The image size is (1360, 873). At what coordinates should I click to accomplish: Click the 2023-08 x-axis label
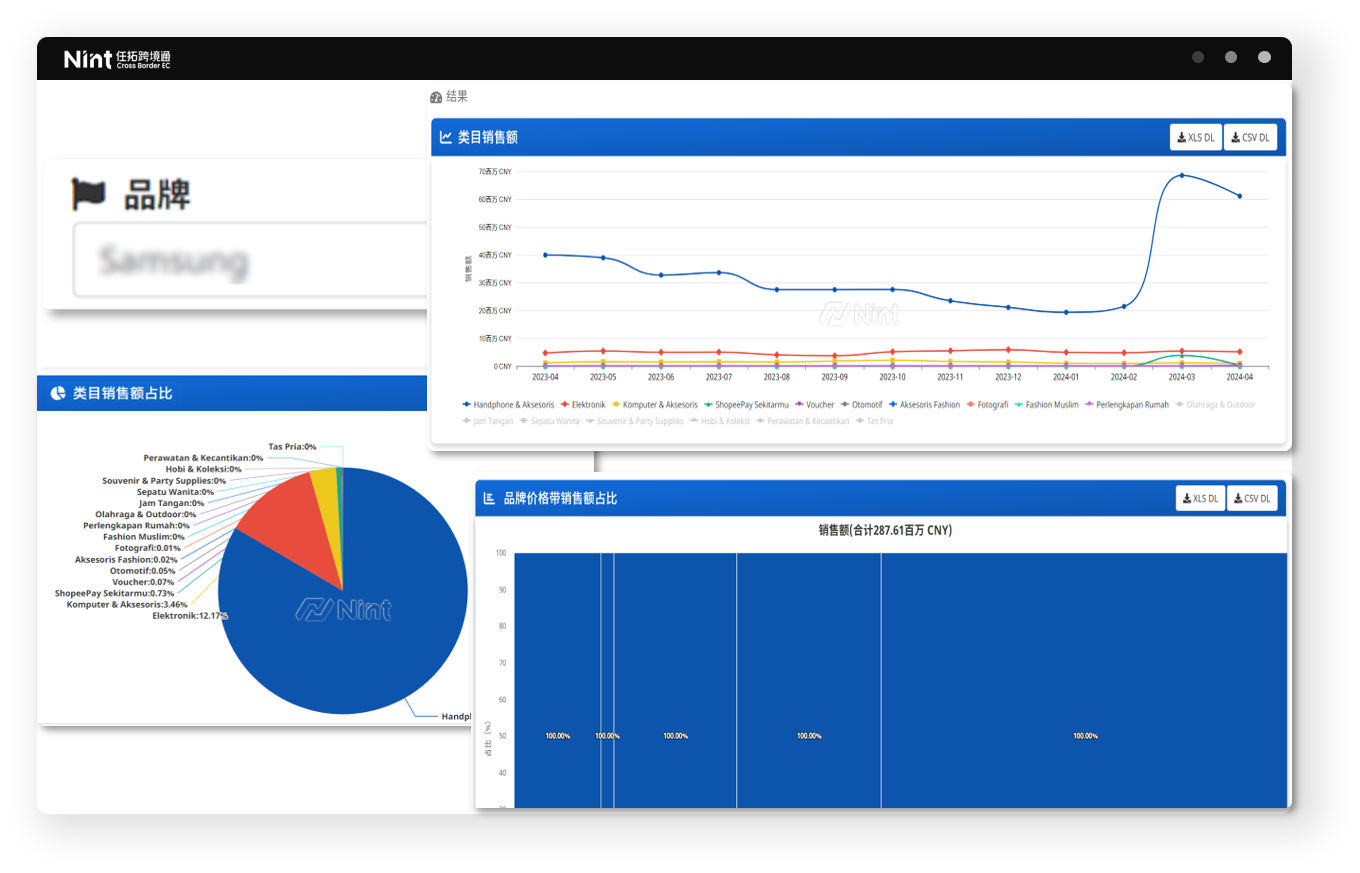click(x=776, y=377)
